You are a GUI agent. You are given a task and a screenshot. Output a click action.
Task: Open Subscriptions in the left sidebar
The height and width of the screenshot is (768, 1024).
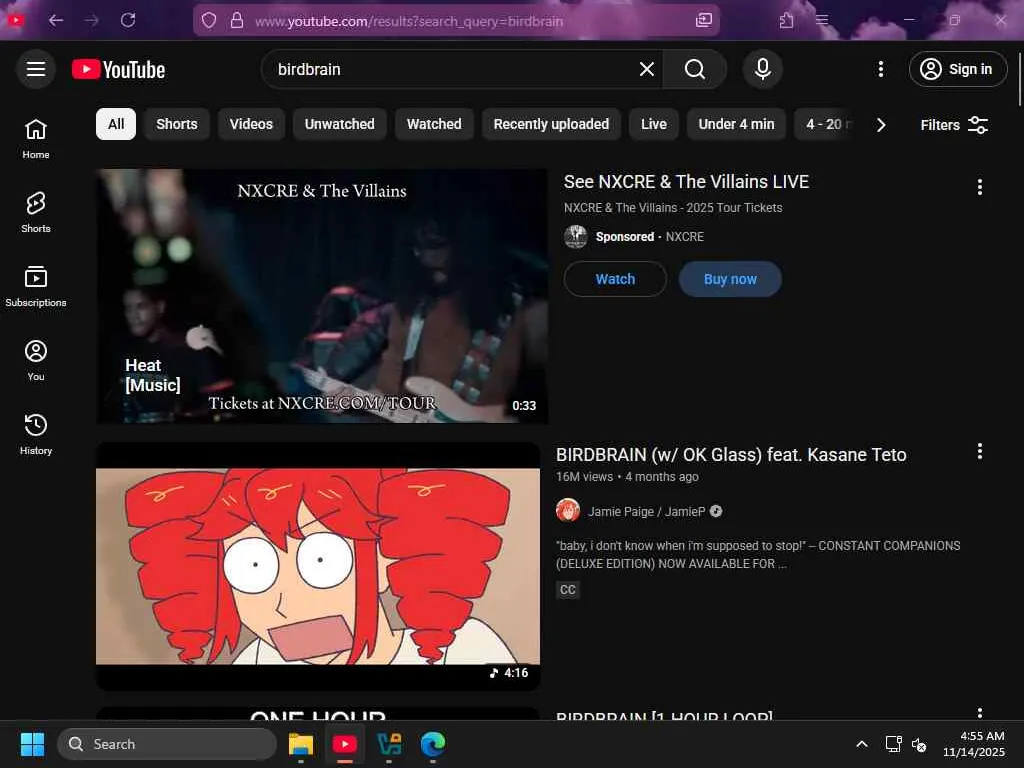36,286
